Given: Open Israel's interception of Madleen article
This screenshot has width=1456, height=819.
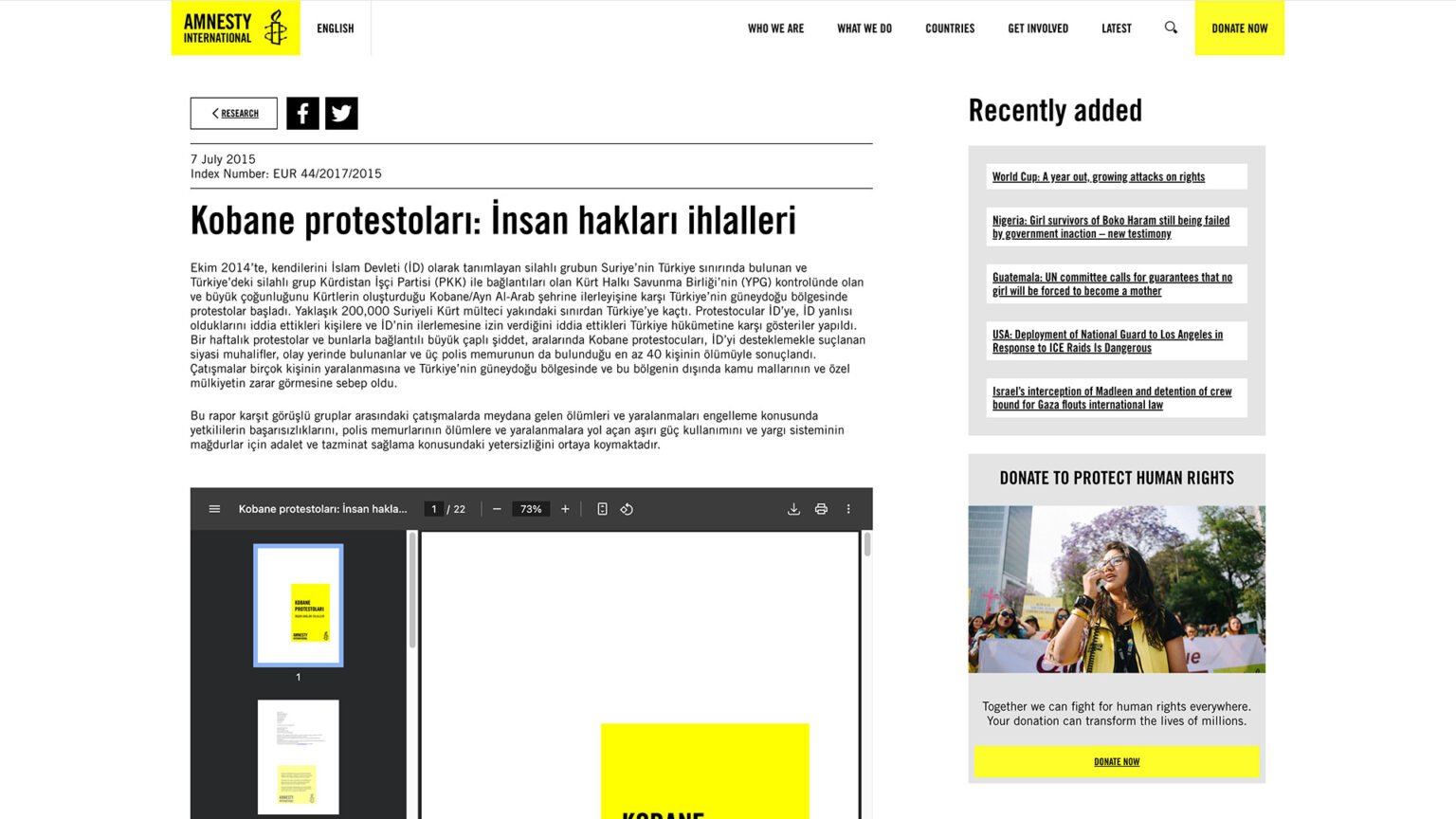Looking at the screenshot, I should point(1112,398).
